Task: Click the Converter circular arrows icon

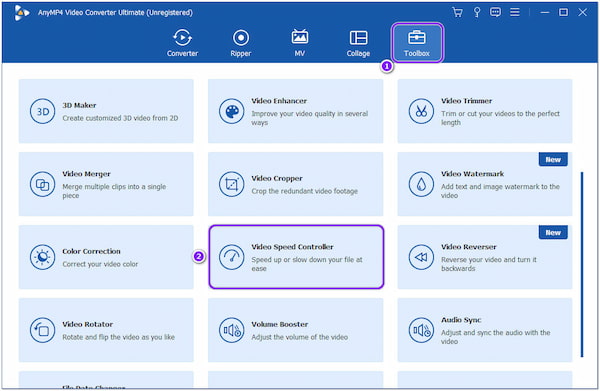Action: [x=182, y=37]
